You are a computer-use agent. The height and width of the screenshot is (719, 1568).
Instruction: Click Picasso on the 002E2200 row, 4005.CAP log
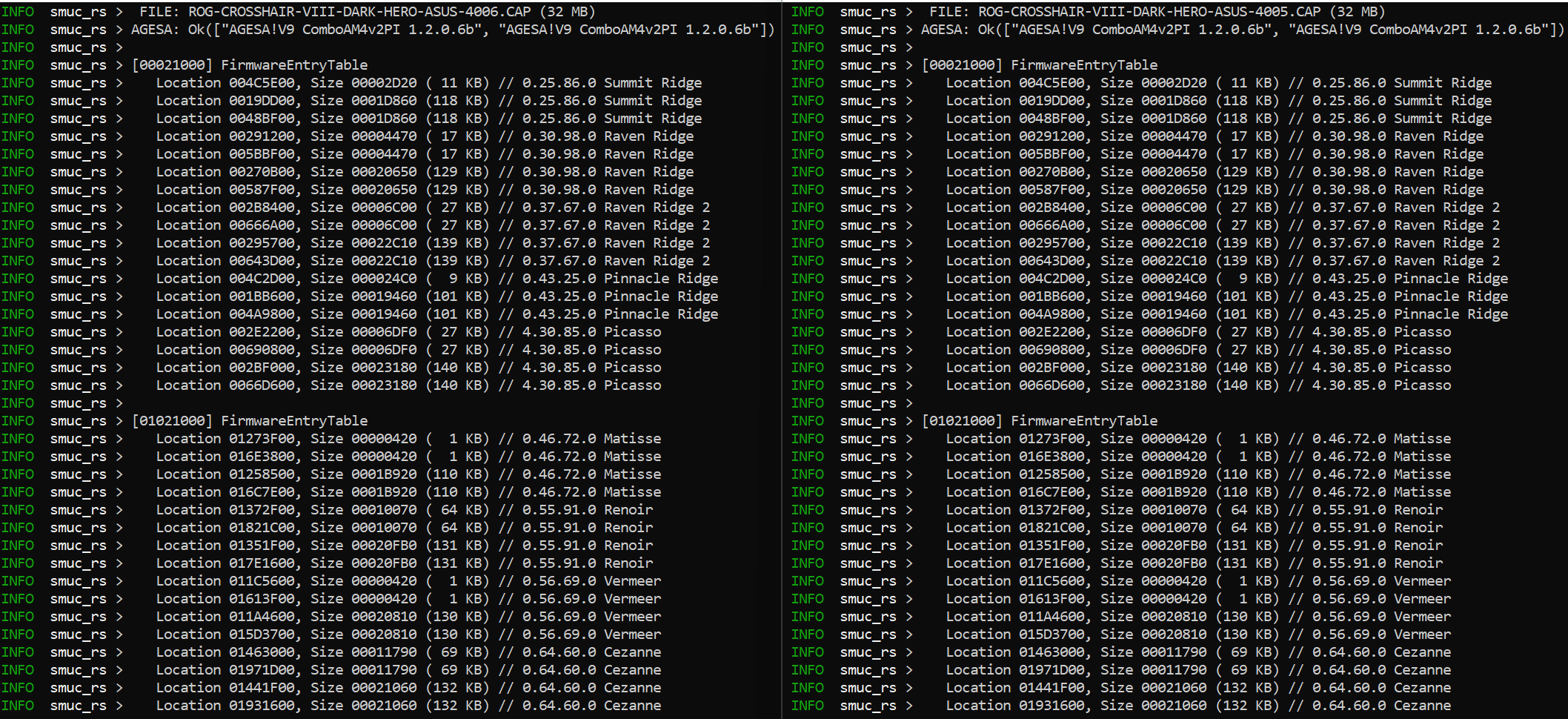(1423, 332)
